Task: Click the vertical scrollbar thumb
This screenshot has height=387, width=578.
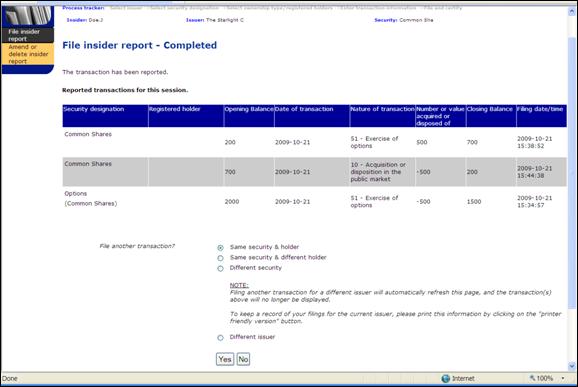Action: 572,173
